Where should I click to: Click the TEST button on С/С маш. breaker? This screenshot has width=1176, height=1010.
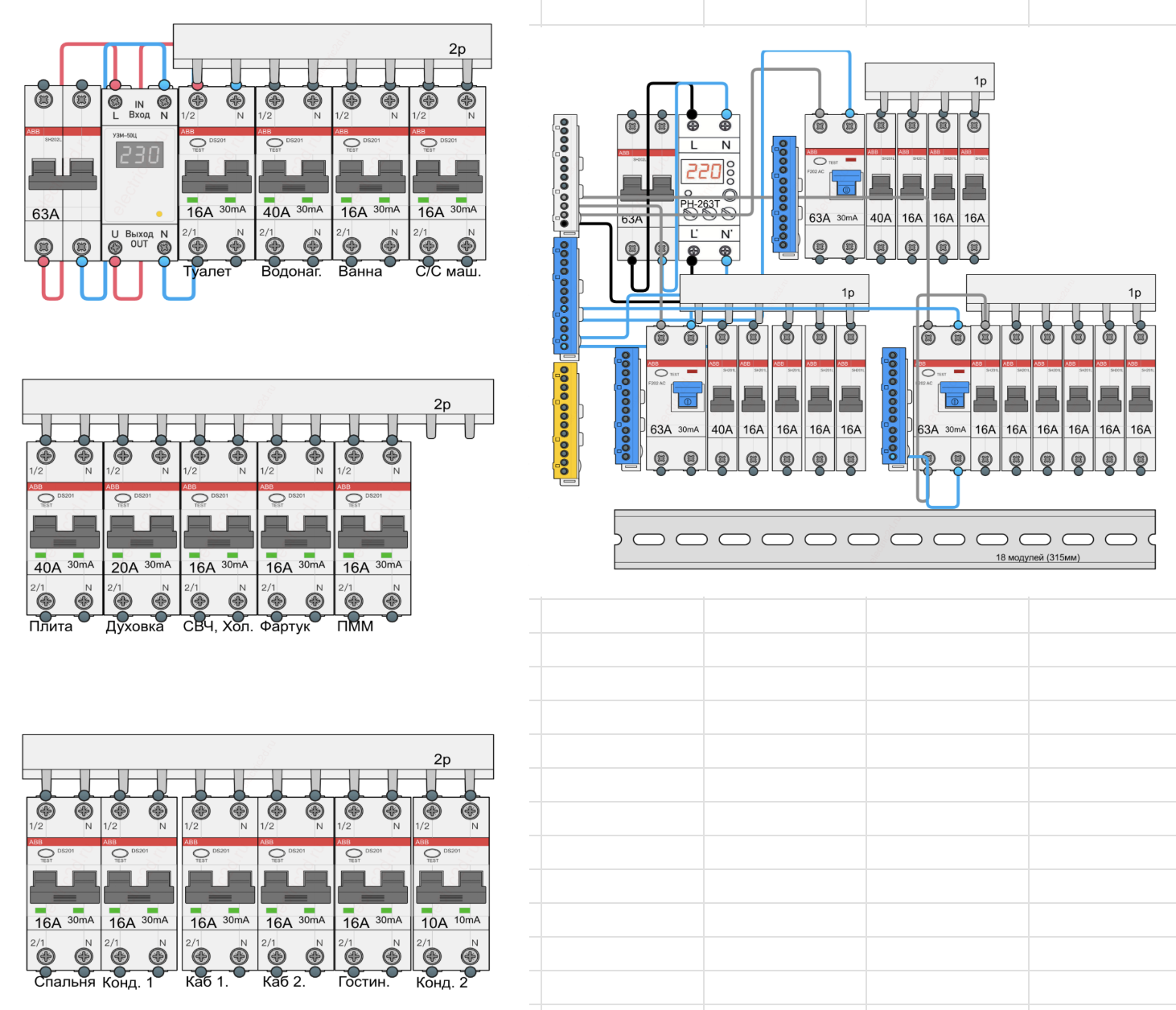point(429,143)
